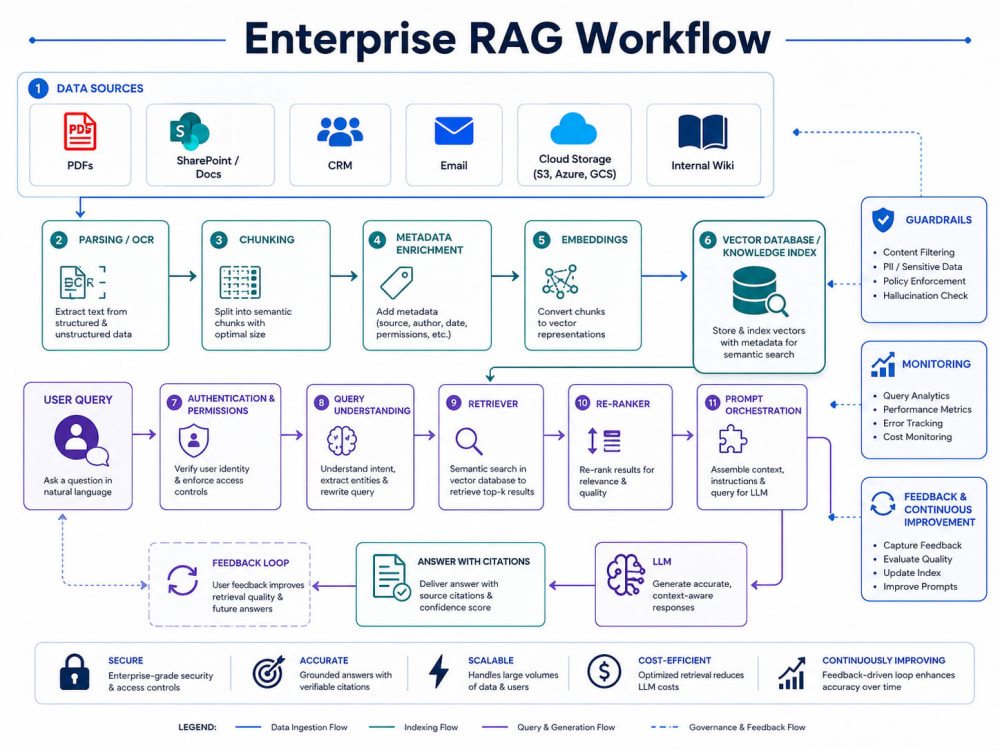Click the RE-RANKER heading

(623, 404)
